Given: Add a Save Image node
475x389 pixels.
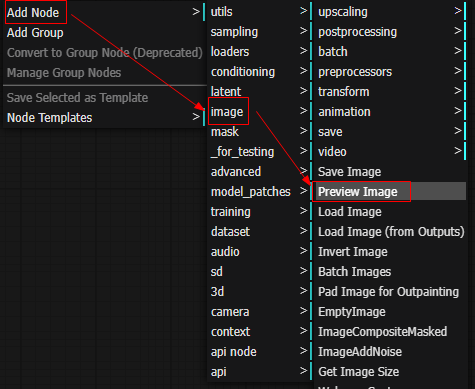Looking at the screenshot, I should pos(391,172).
